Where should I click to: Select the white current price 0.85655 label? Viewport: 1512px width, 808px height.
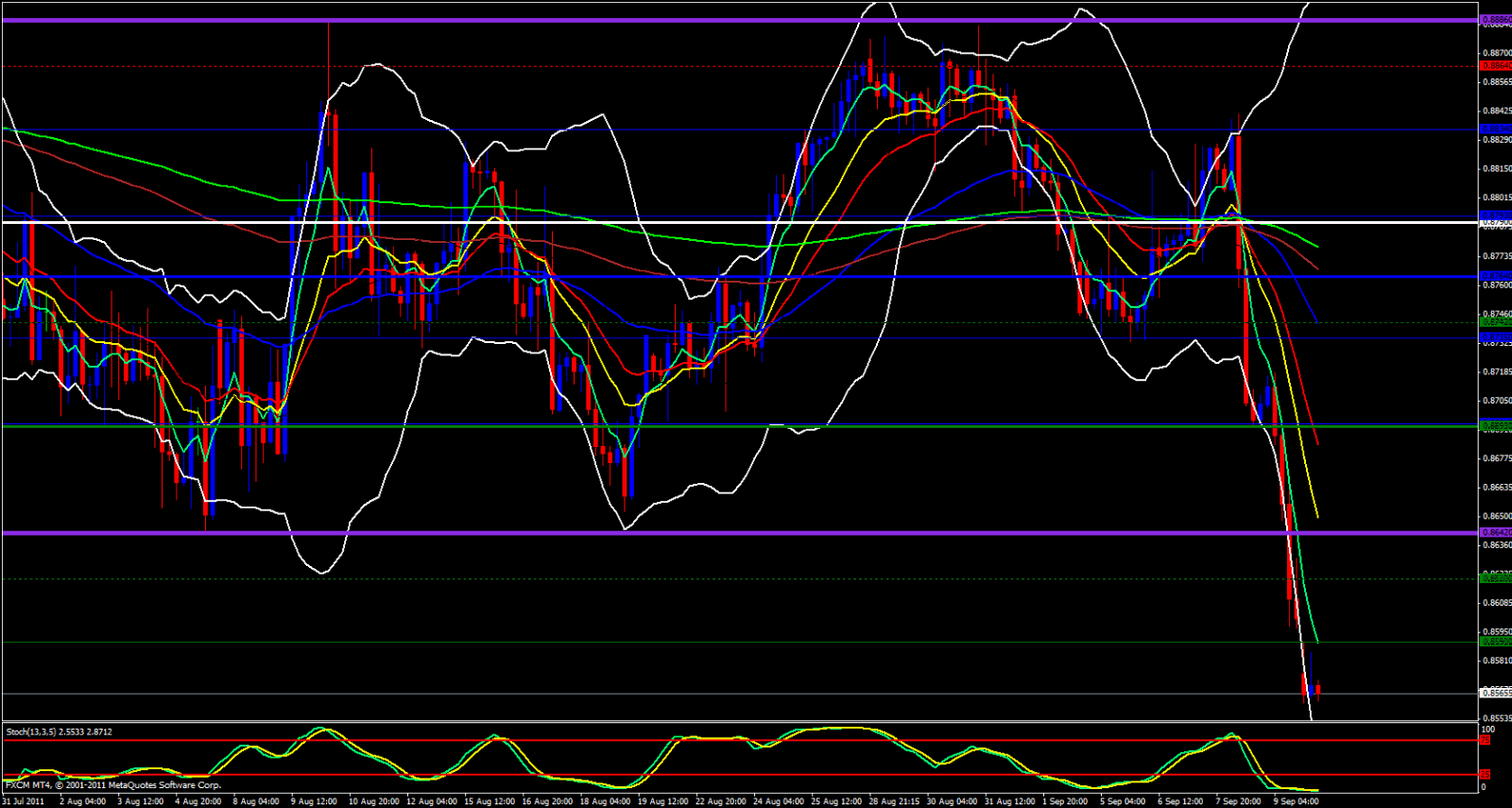pyautogui.click(x=1495, y=693)
